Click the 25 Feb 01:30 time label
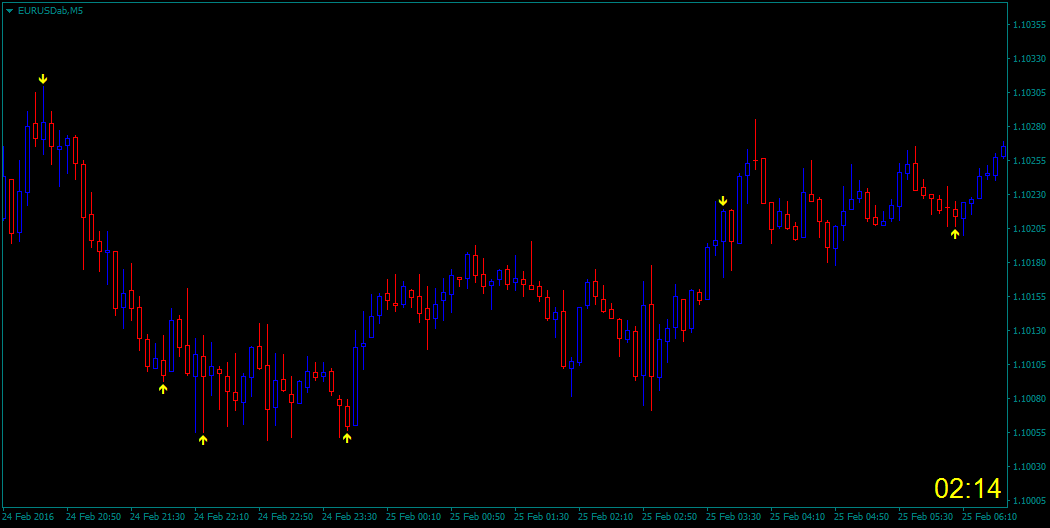Screen dimensions: 1050x528 pos(542,517)
